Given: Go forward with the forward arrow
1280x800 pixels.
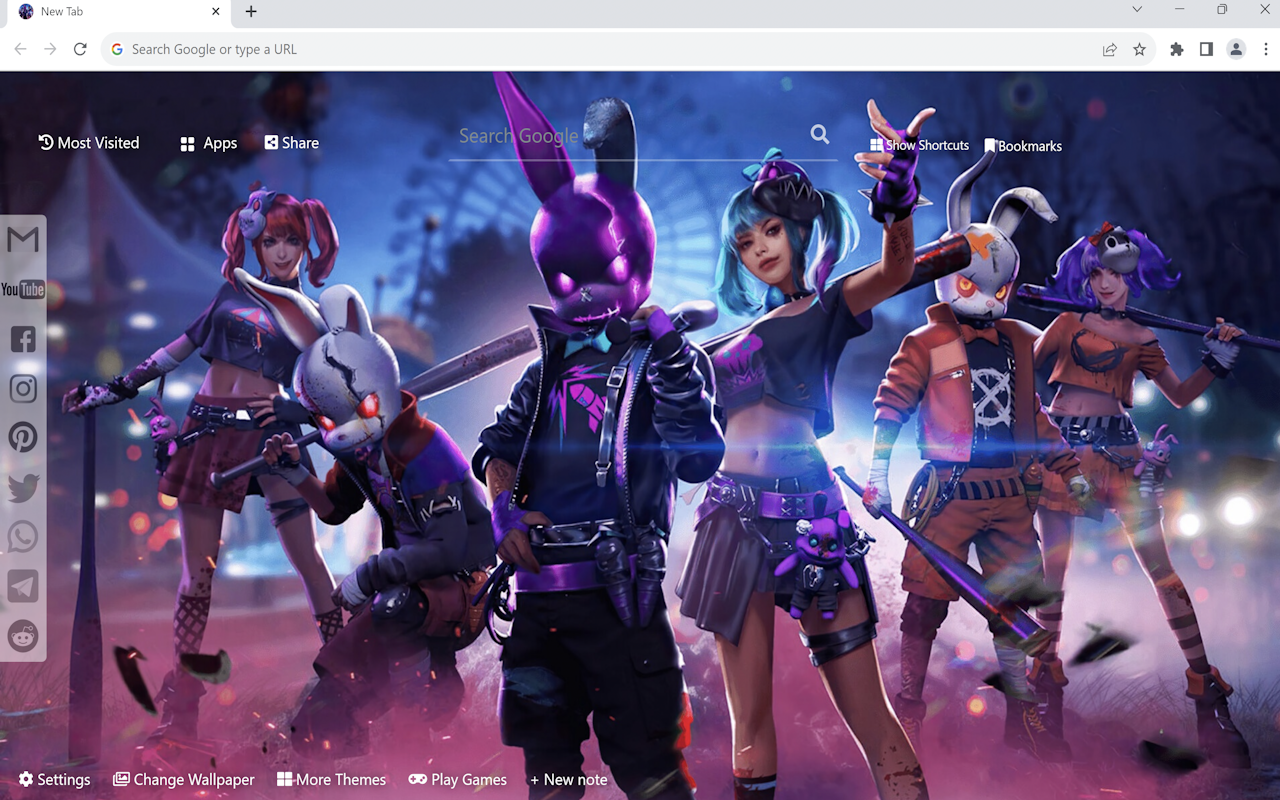Looking at the screenshot, I should (x=50, y=49).
